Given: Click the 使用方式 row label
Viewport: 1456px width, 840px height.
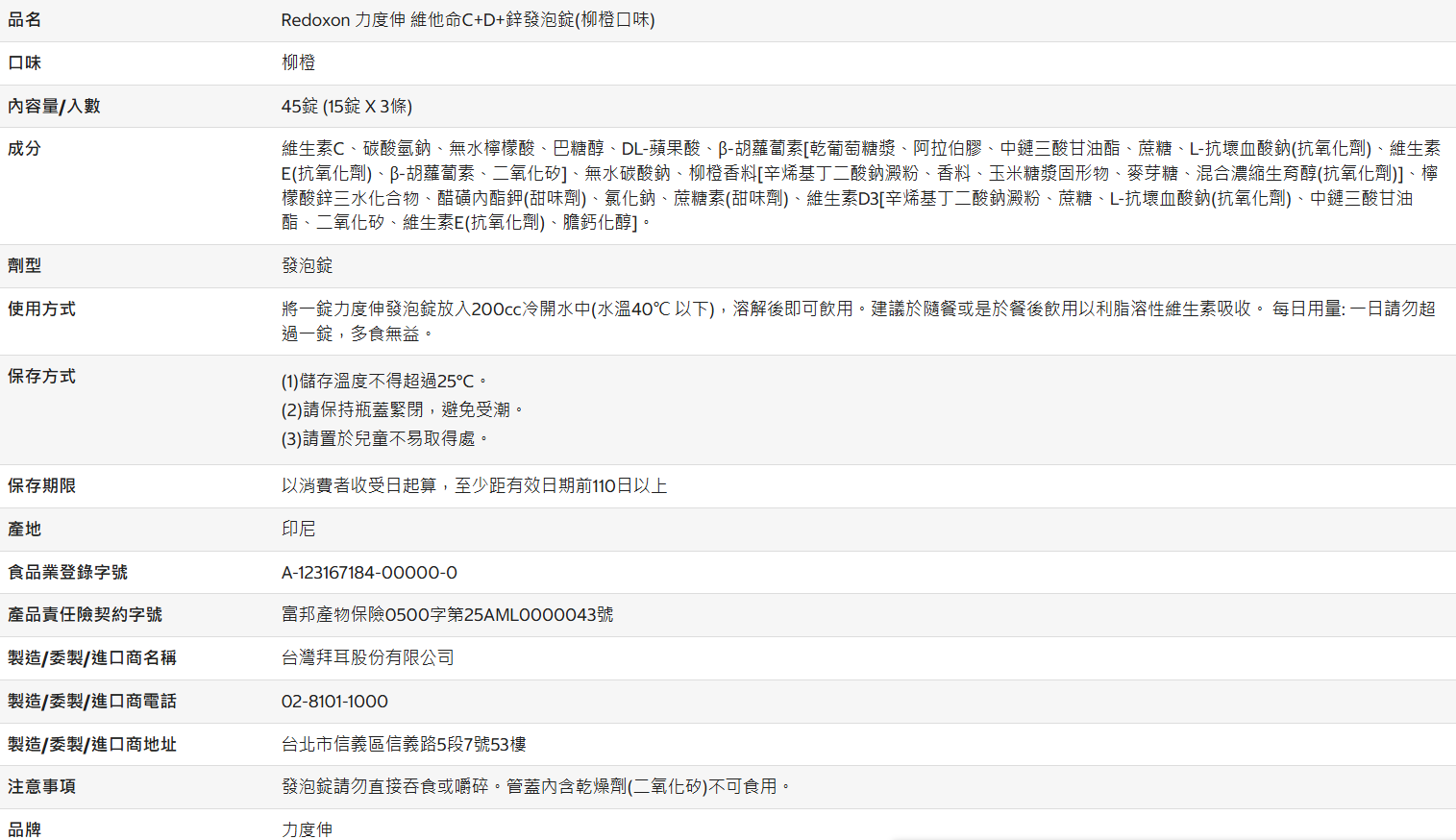Looking at the screenshot, I should tap(41, 309).
